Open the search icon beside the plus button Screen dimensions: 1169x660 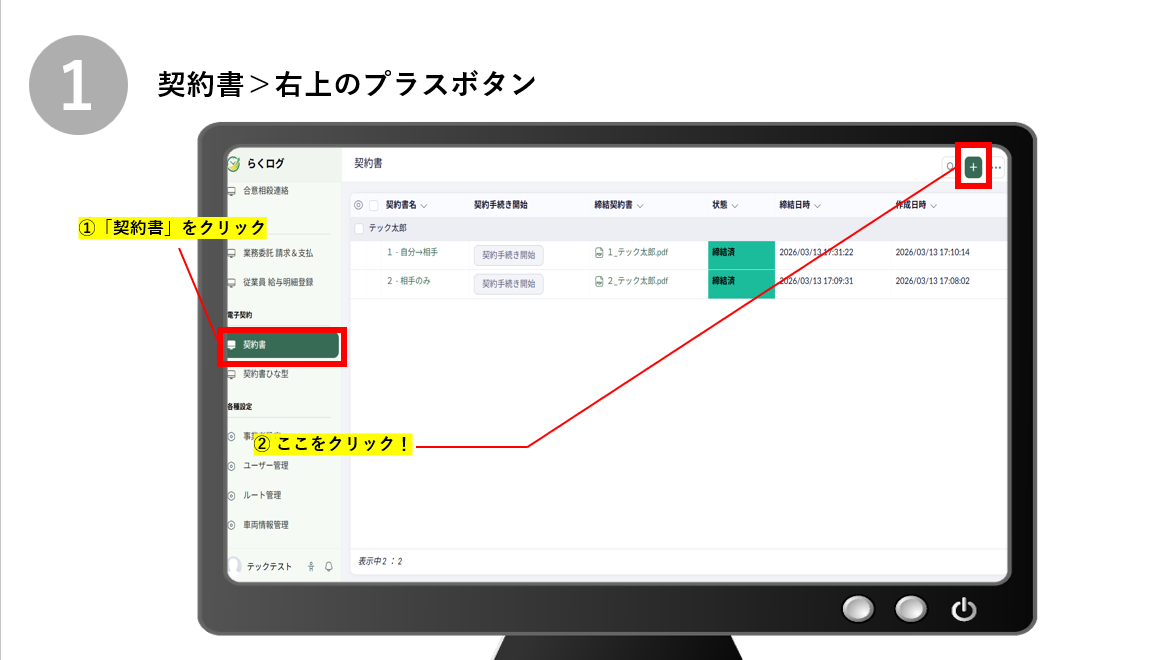(x=950, y=167)
